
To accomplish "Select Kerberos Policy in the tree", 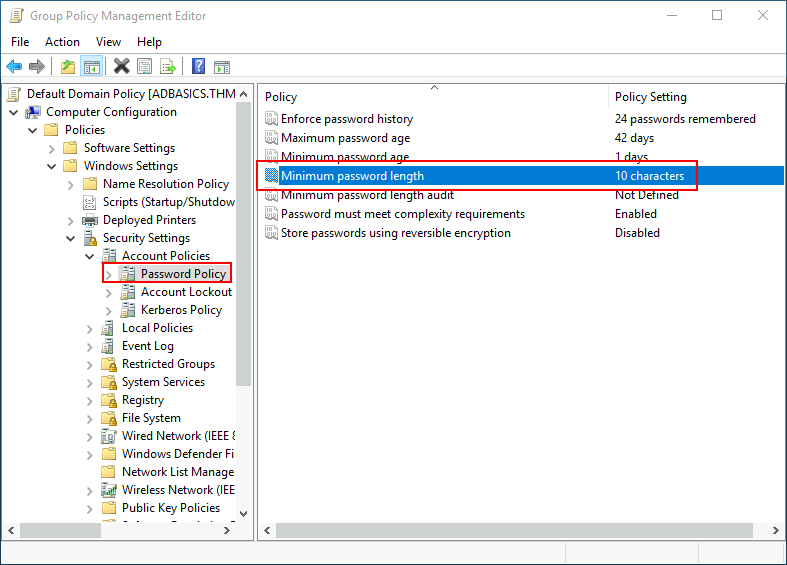I will [x=181, y=310].
